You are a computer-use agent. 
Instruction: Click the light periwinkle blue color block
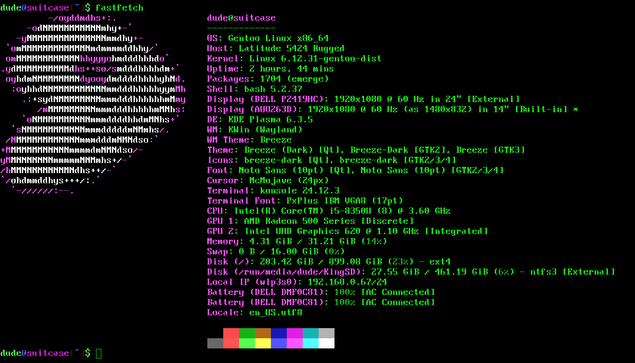[x=279, y=343]
